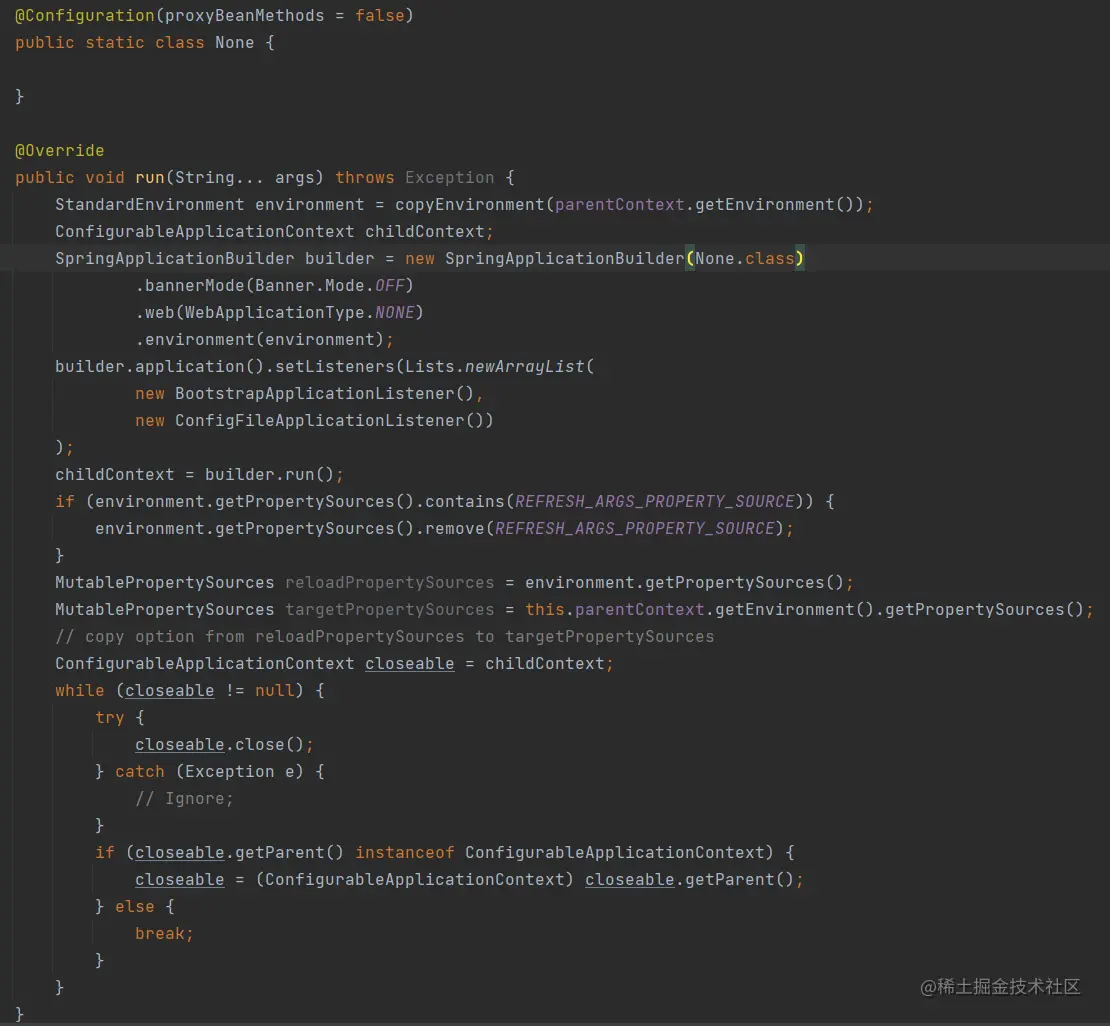
Task: Click the '// copy option from' comment
Action: (x=384, y=637)
